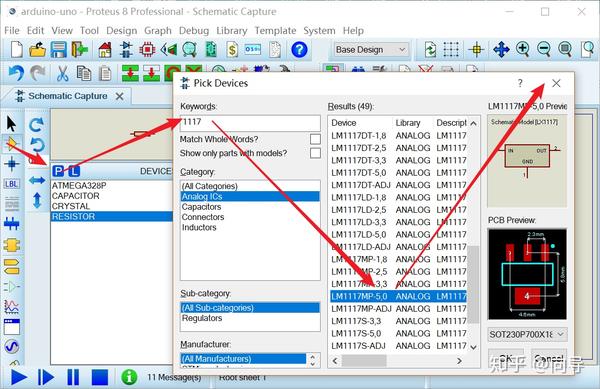This screenshot has height=389, width=600.
Task: Click the P pick devices button
Action: point(58,171)
